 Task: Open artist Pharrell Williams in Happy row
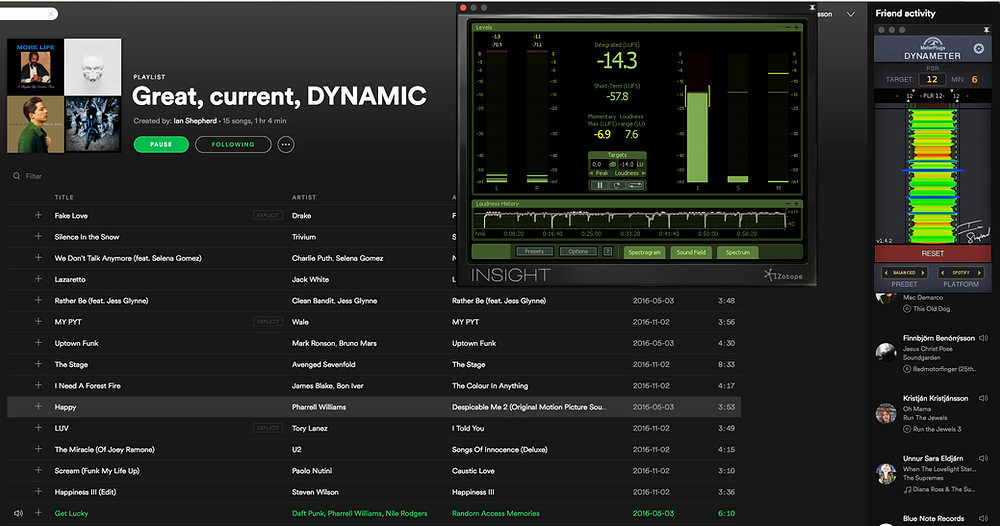(319, 407)
